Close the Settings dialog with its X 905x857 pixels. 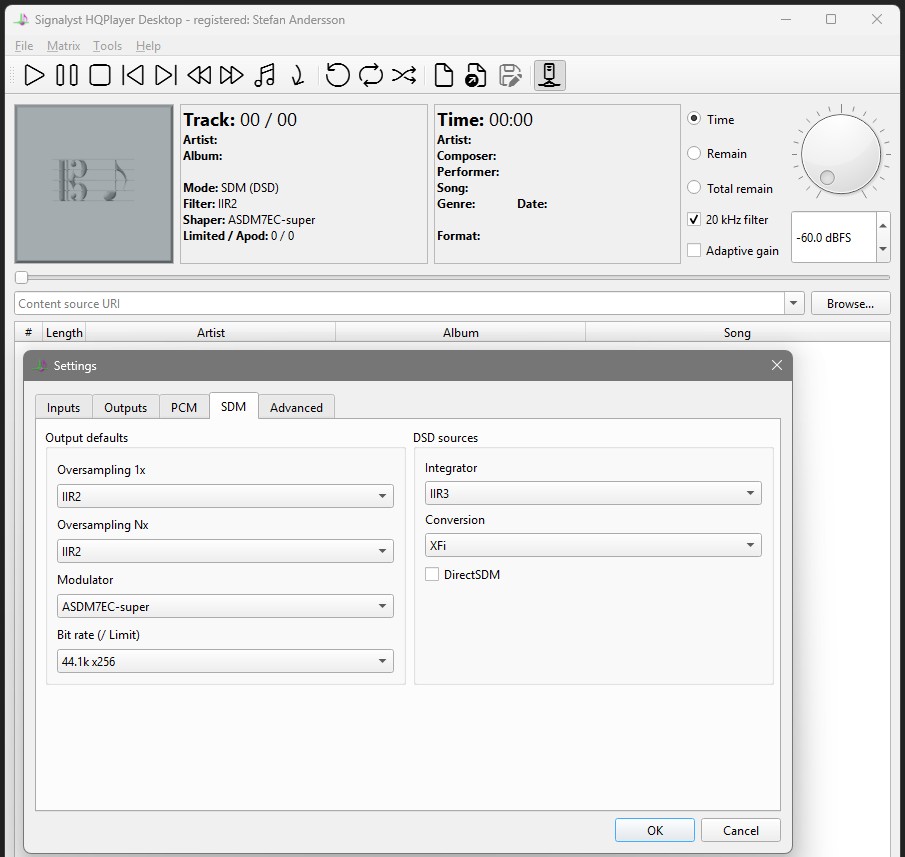coord(777,365)
